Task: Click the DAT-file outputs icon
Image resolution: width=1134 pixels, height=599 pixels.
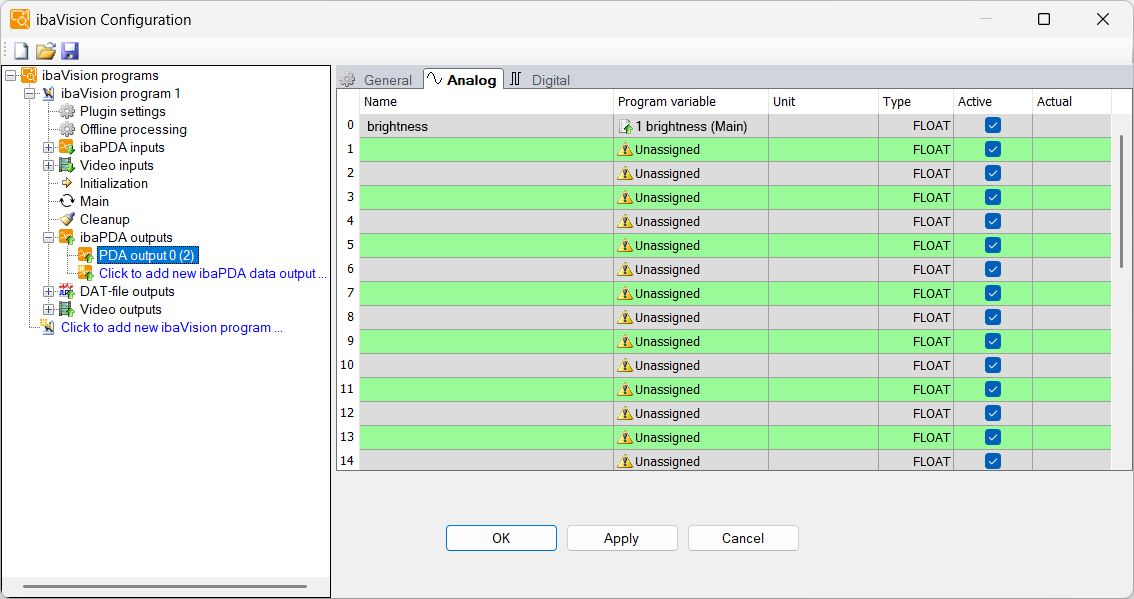Action: (x=67, y=292)
